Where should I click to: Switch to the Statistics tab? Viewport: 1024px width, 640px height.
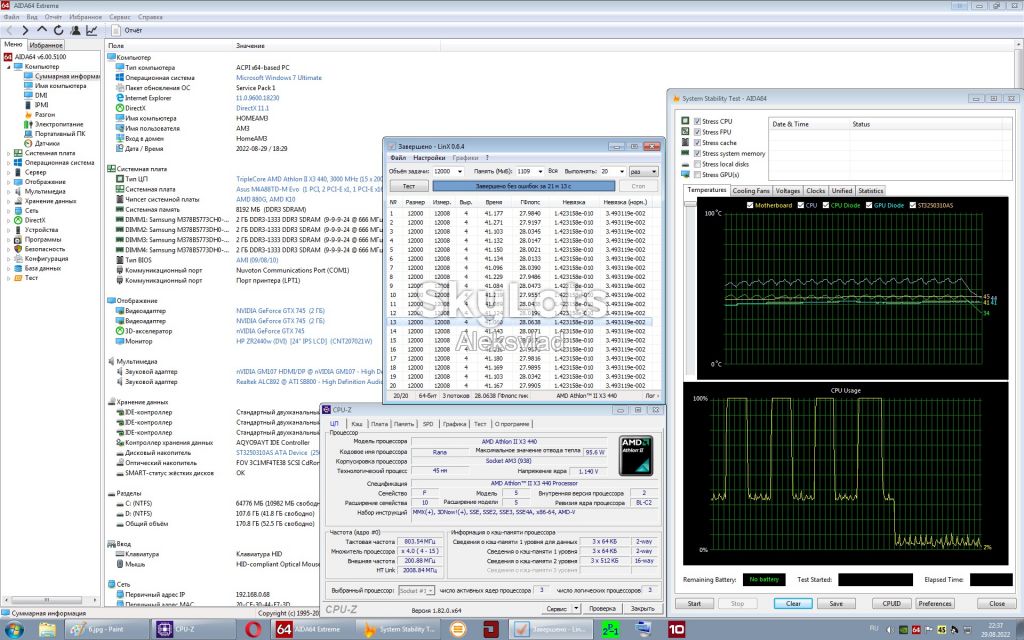[x=871, y=191]
